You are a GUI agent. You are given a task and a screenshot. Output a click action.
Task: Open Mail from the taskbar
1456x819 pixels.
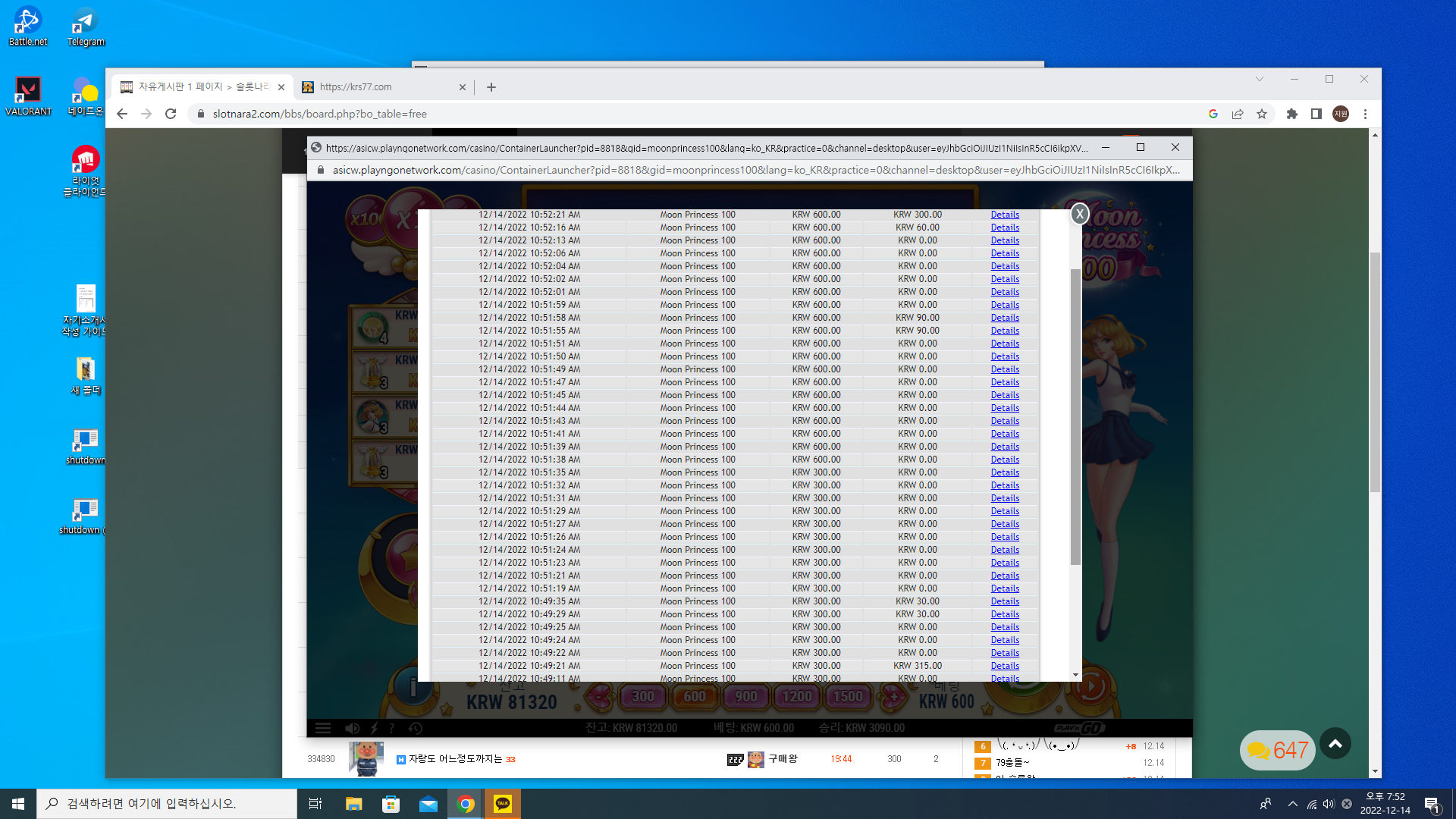(x=428, y=804)
